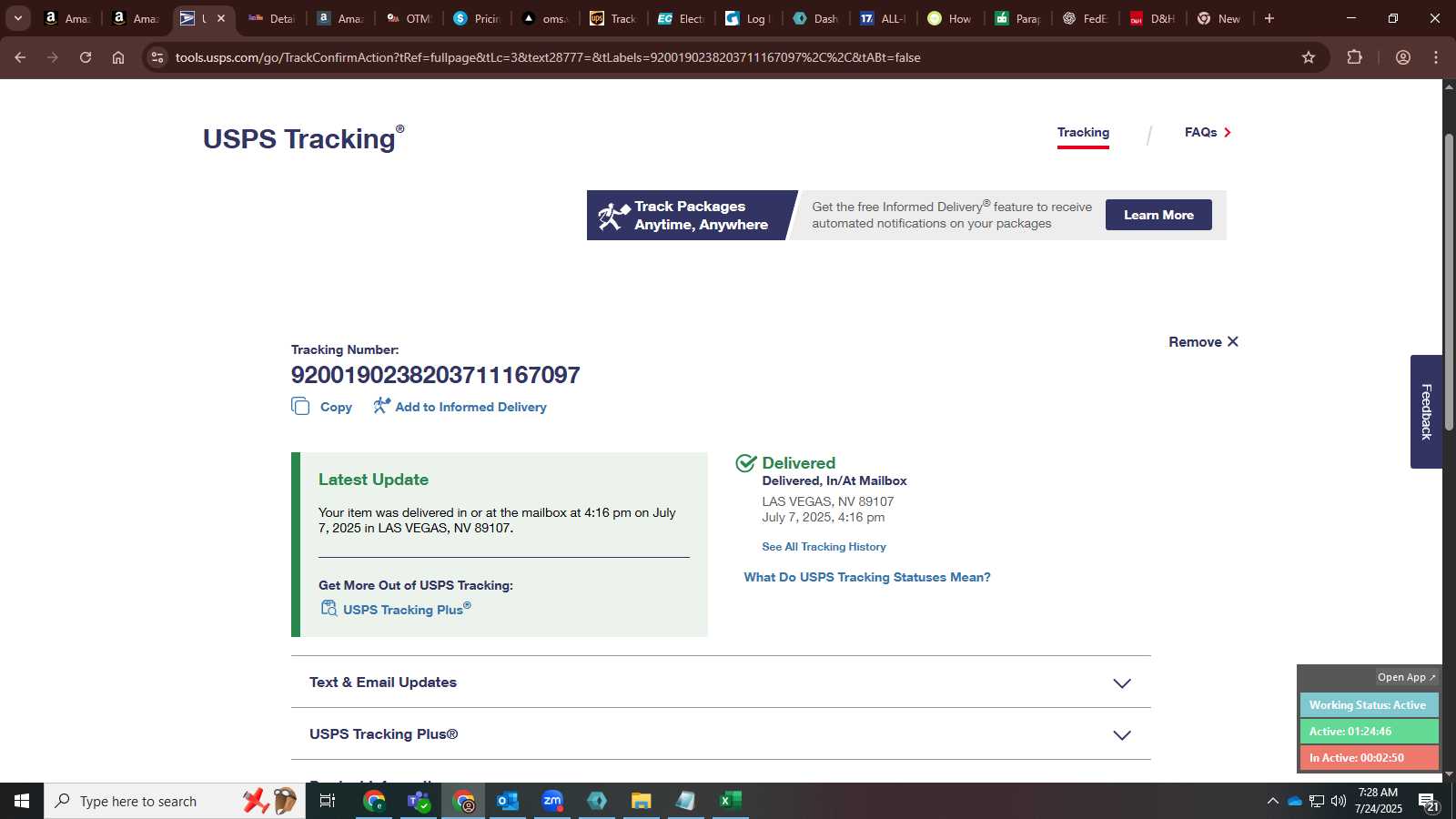Click Learn More about Informed Delivery

(x=1158, y=215)
